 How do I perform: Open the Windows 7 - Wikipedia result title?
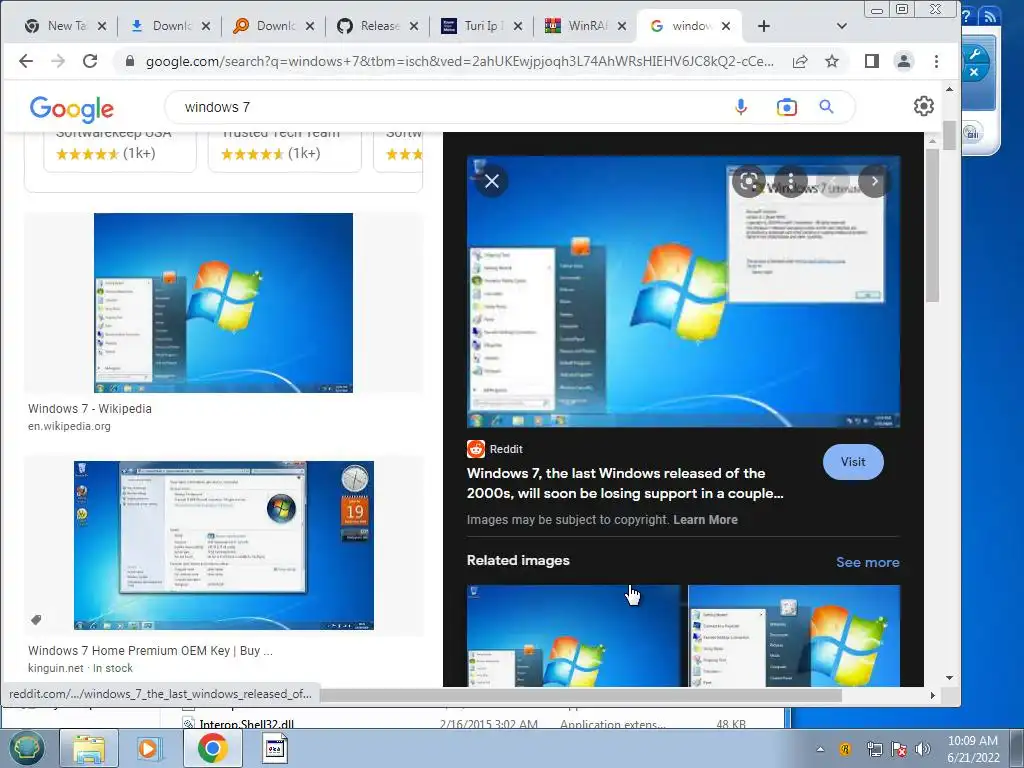(89, 409)
